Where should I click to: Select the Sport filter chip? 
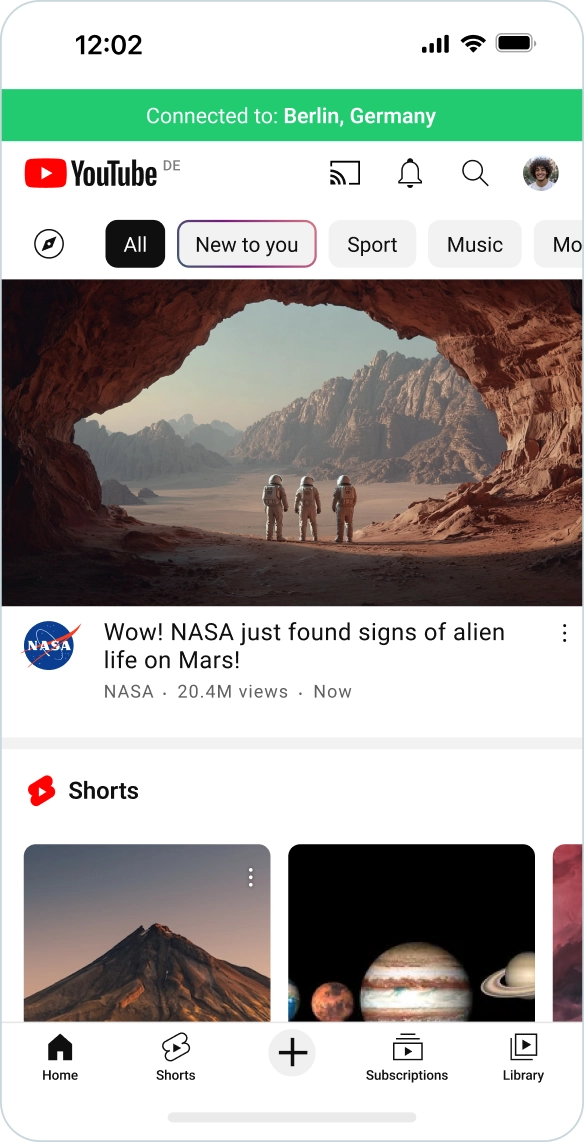(372, 244)
